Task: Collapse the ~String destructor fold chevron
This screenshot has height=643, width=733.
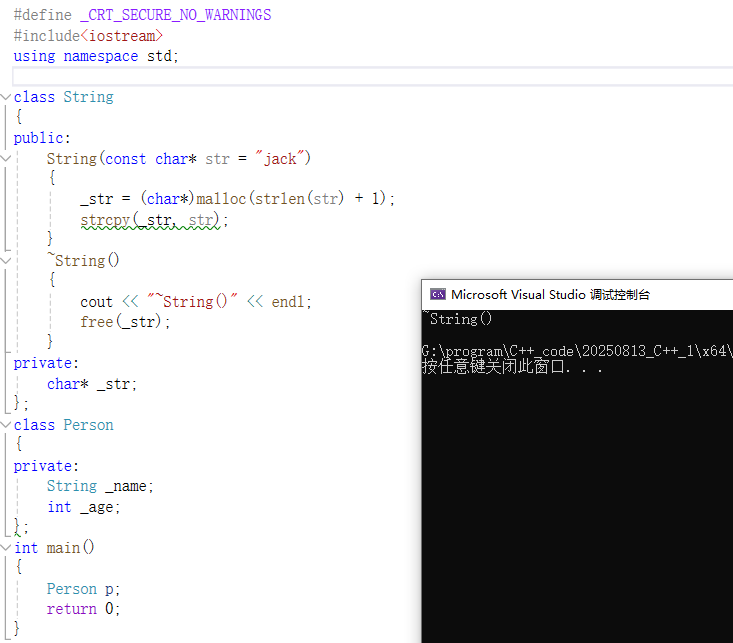Action: pos(6,260)
